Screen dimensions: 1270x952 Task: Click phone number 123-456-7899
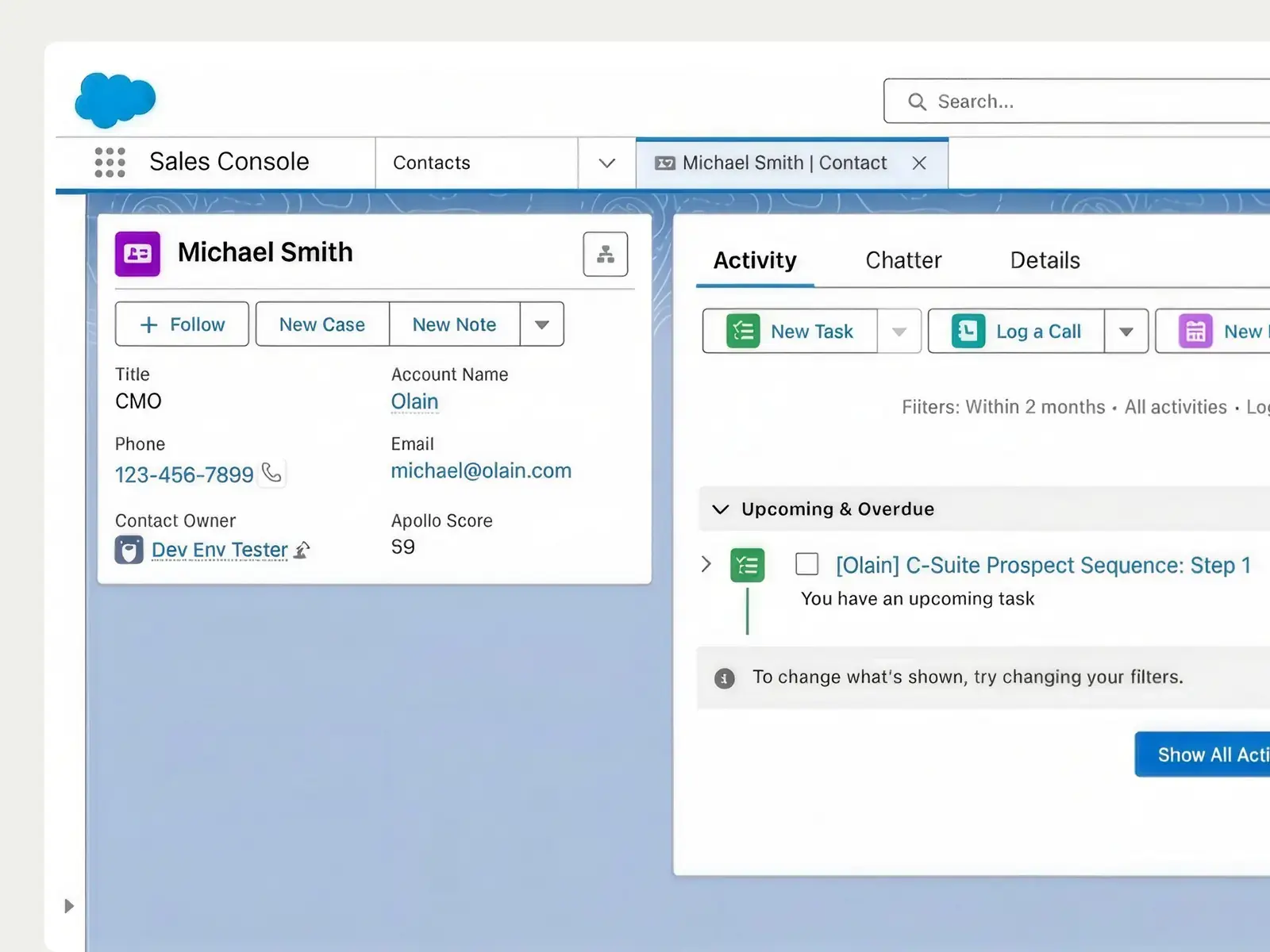pyautogui.click(x=184, y=474)
